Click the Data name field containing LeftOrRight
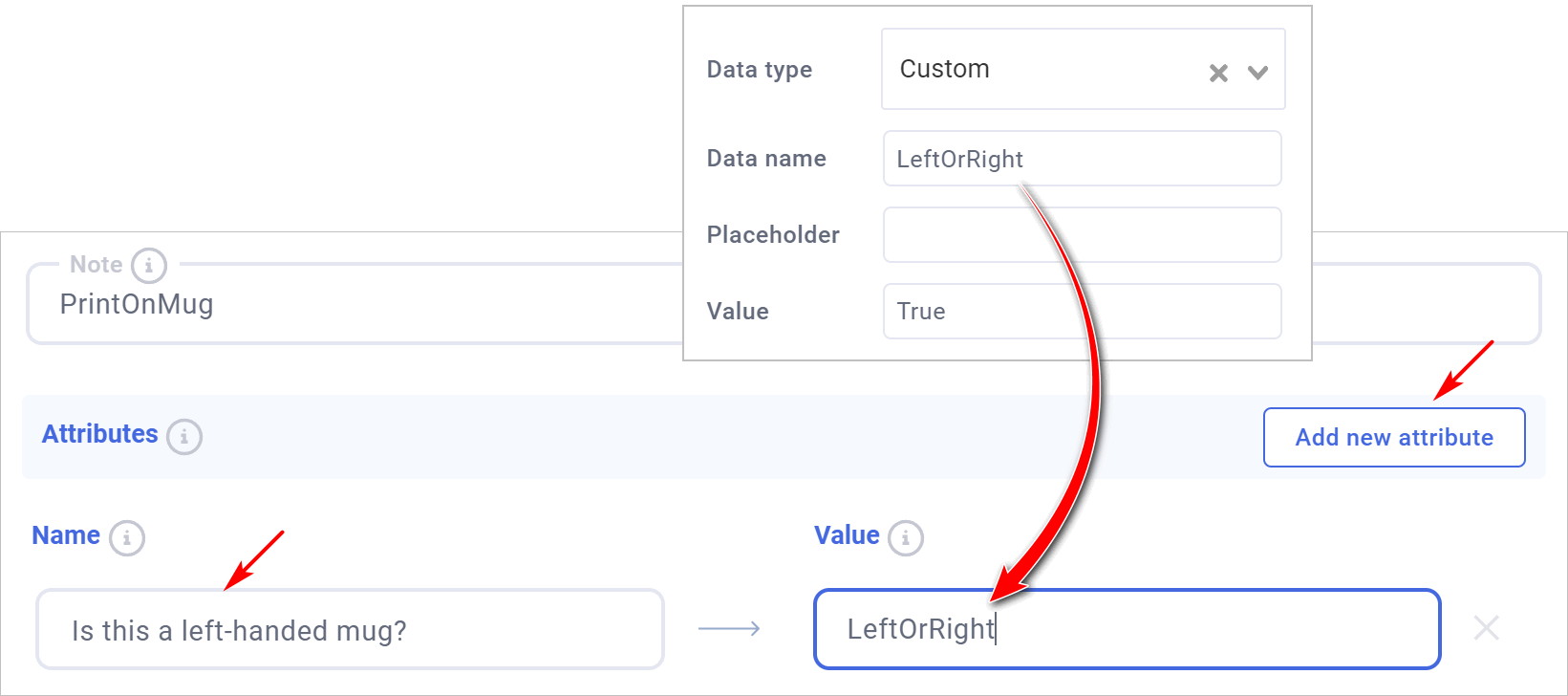The height and width of the screenshot is (696, 1568). (1082, 159)
